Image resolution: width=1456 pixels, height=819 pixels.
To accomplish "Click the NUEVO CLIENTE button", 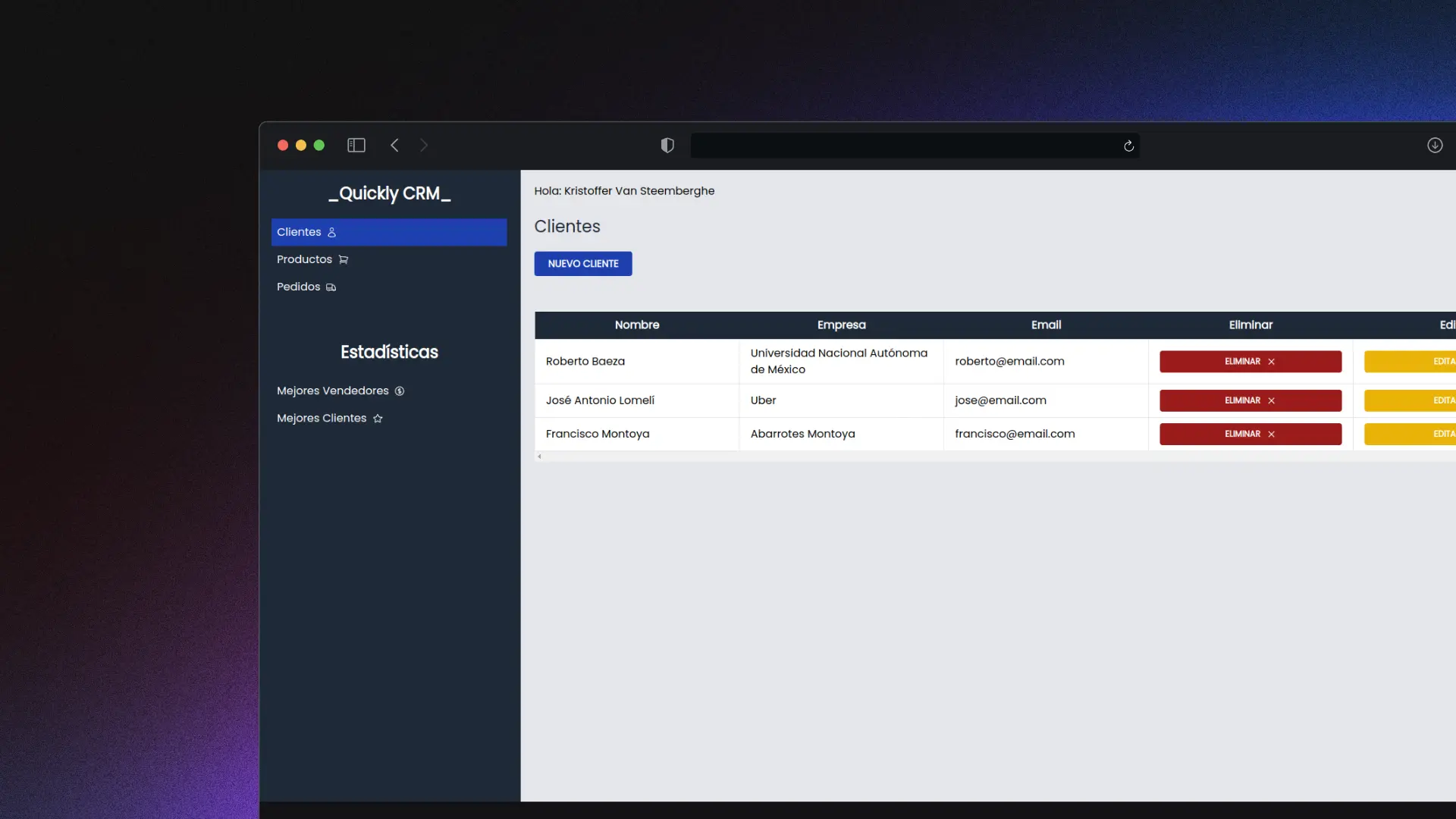I will point(583,264).
